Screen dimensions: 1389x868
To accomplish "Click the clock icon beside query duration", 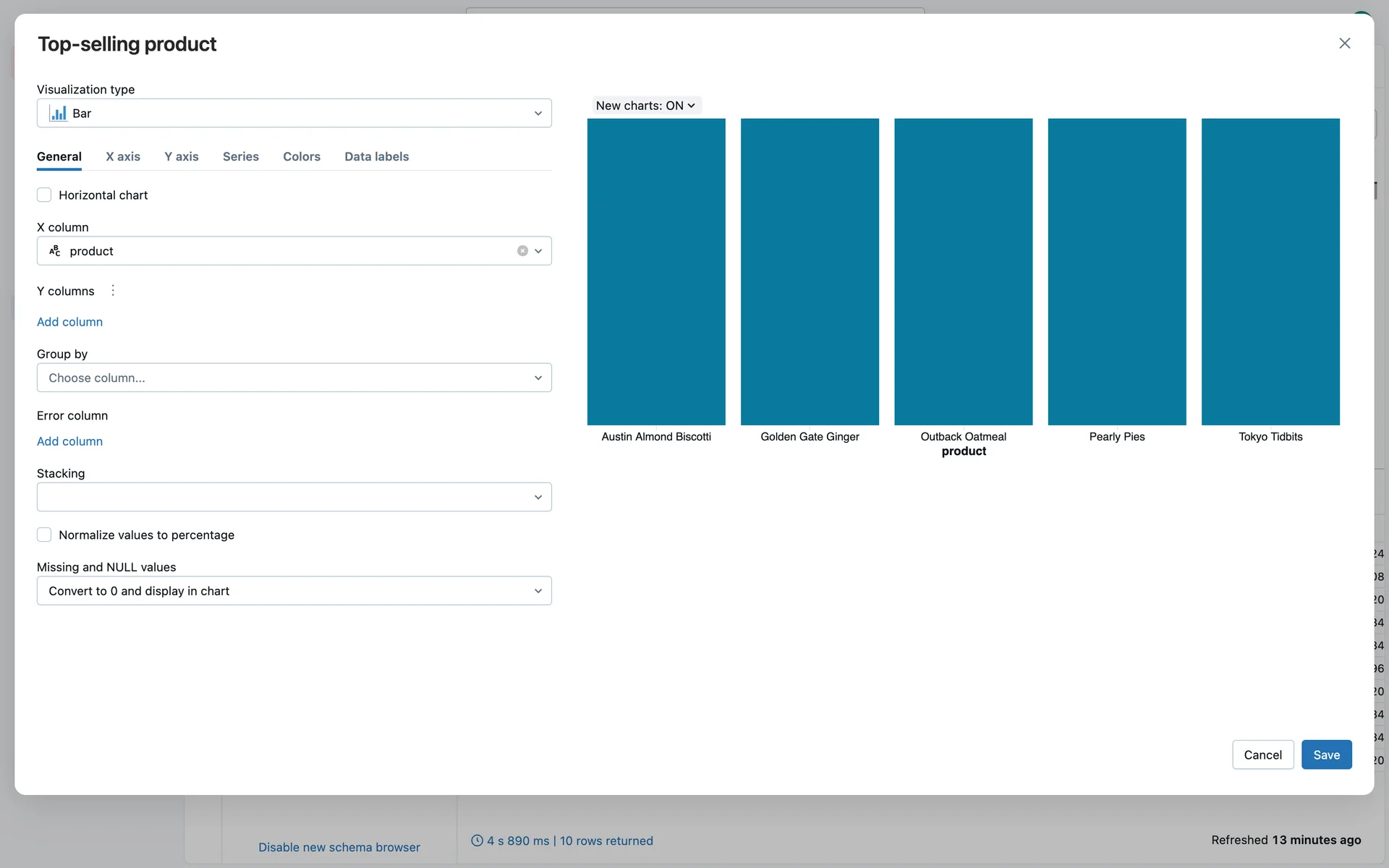I will point(477,841).
